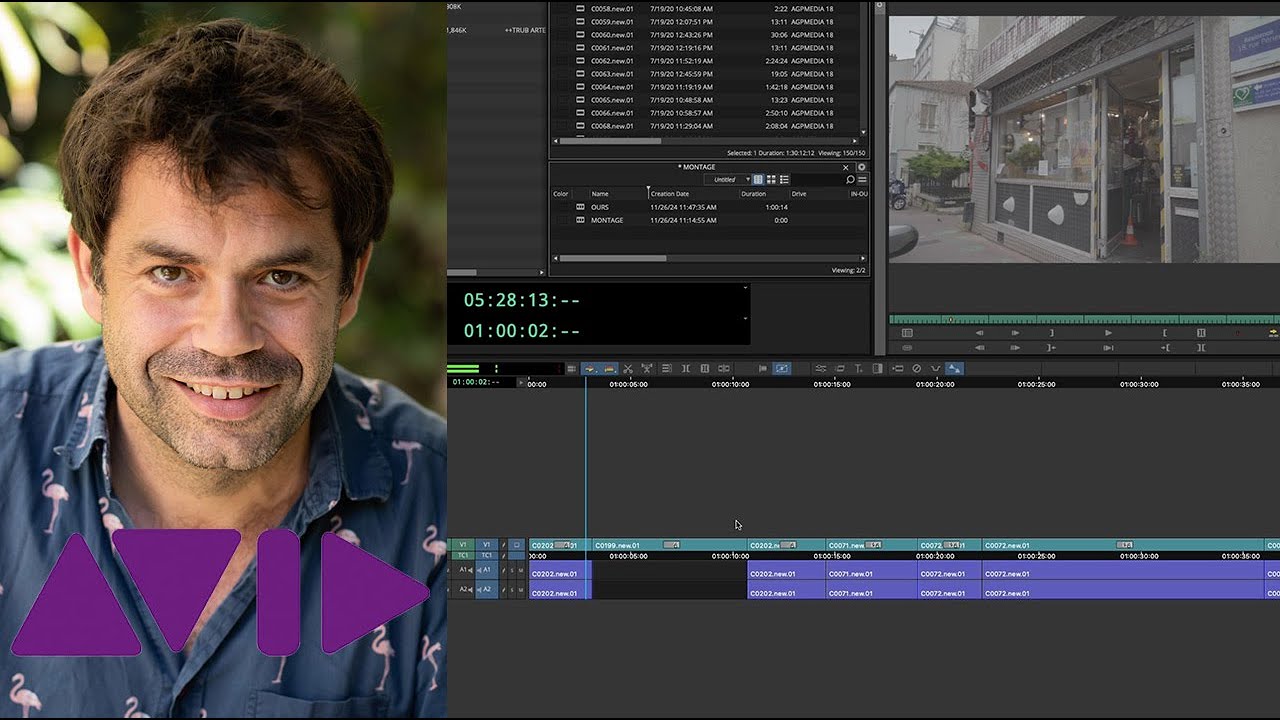1280x720 pixels.
Task: Open the Untitled bin view dropdown
Action: pos(728,179)
